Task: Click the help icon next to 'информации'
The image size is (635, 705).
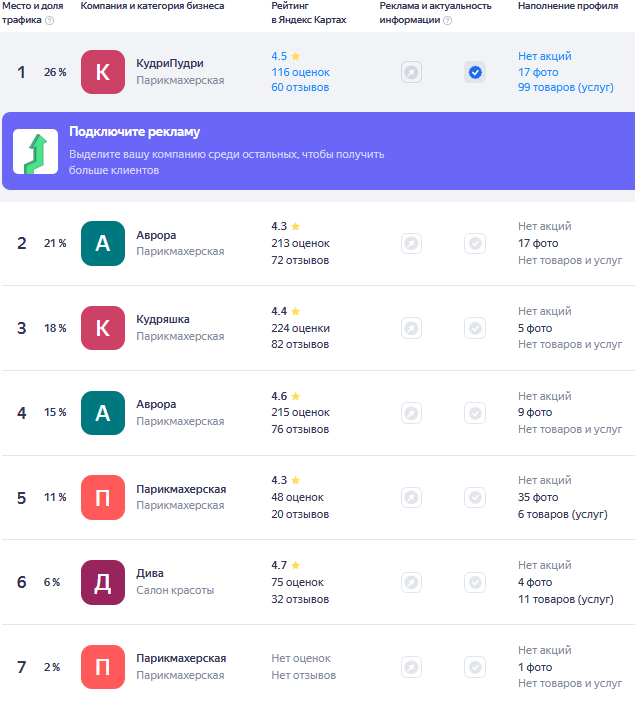Action: point(447,20)
